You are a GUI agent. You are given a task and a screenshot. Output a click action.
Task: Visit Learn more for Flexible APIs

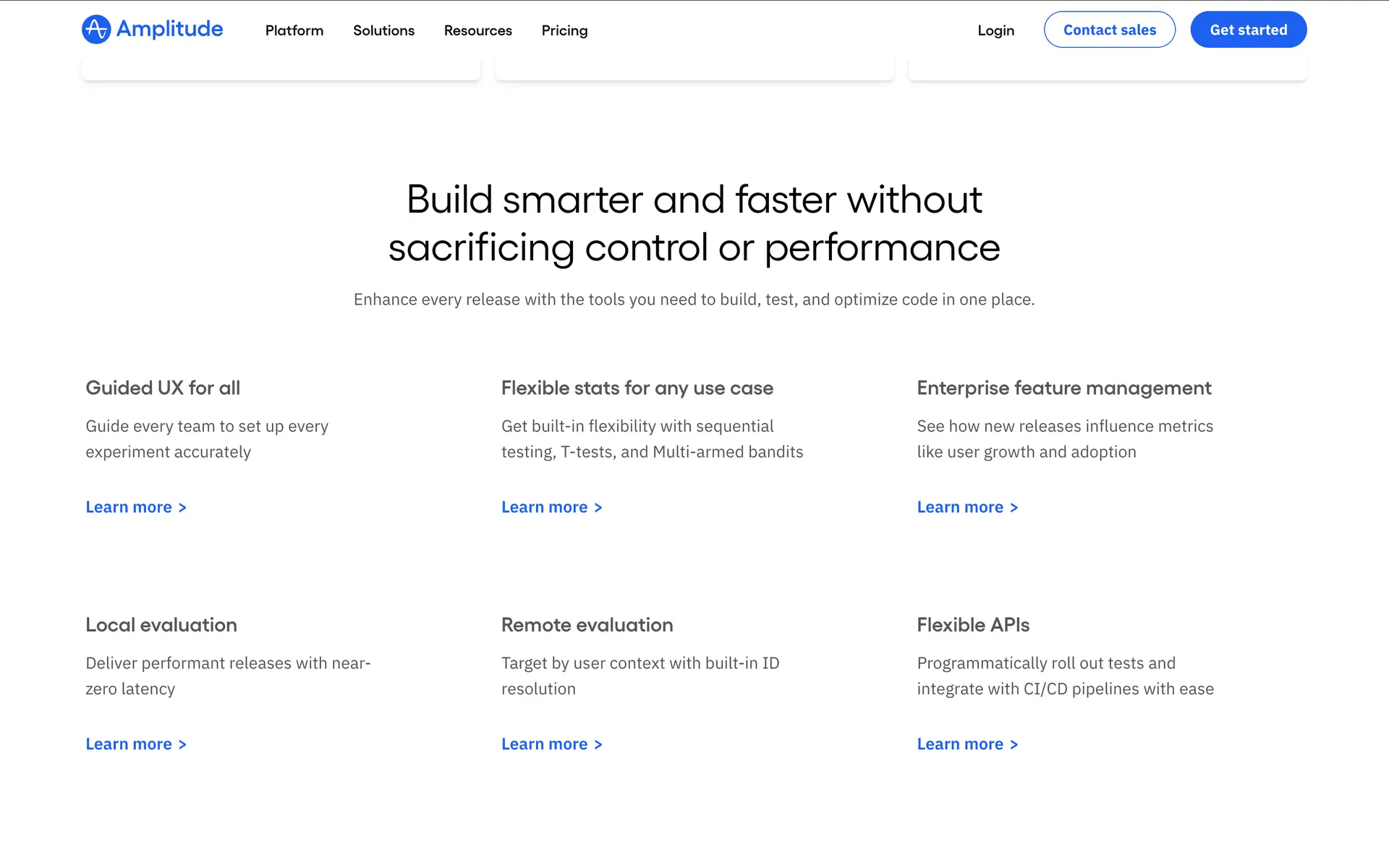[x=967, y=744]
